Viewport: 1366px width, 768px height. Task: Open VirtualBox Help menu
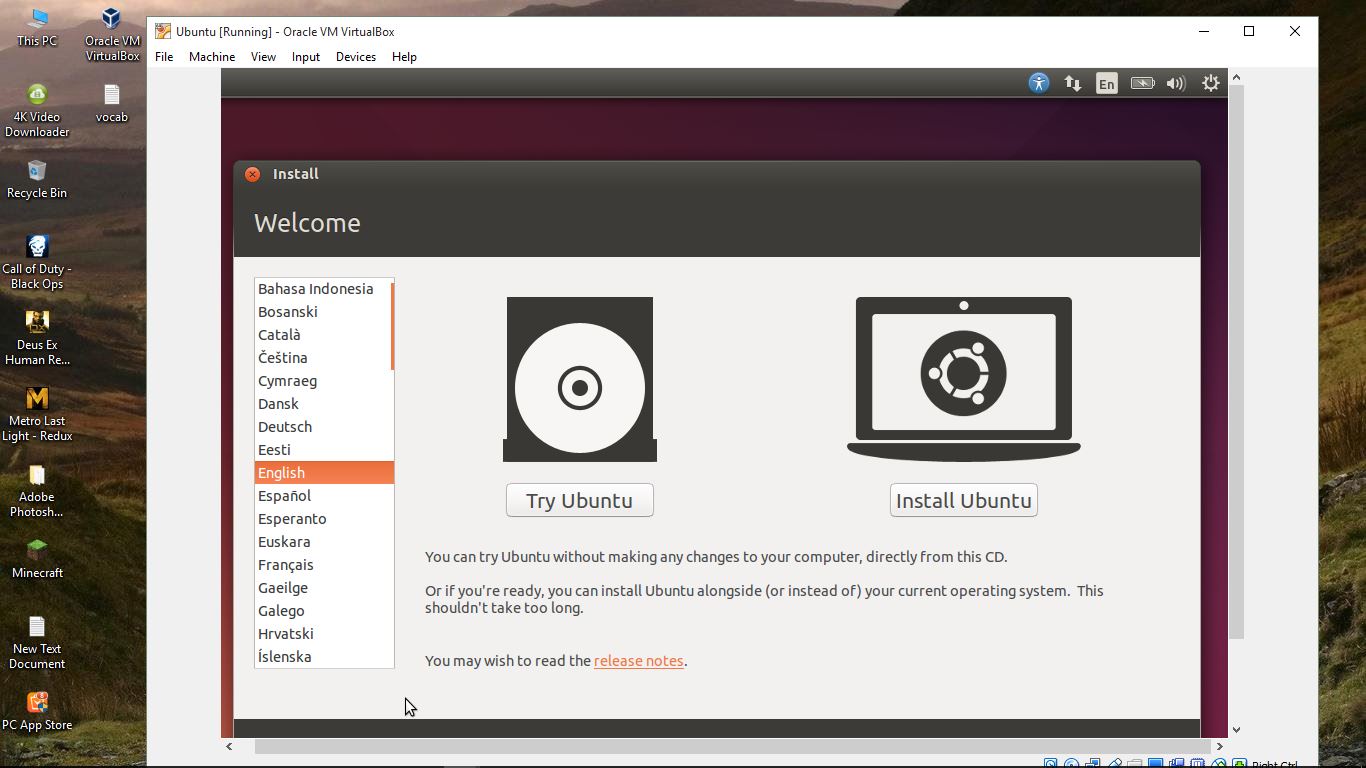(404, 57)
